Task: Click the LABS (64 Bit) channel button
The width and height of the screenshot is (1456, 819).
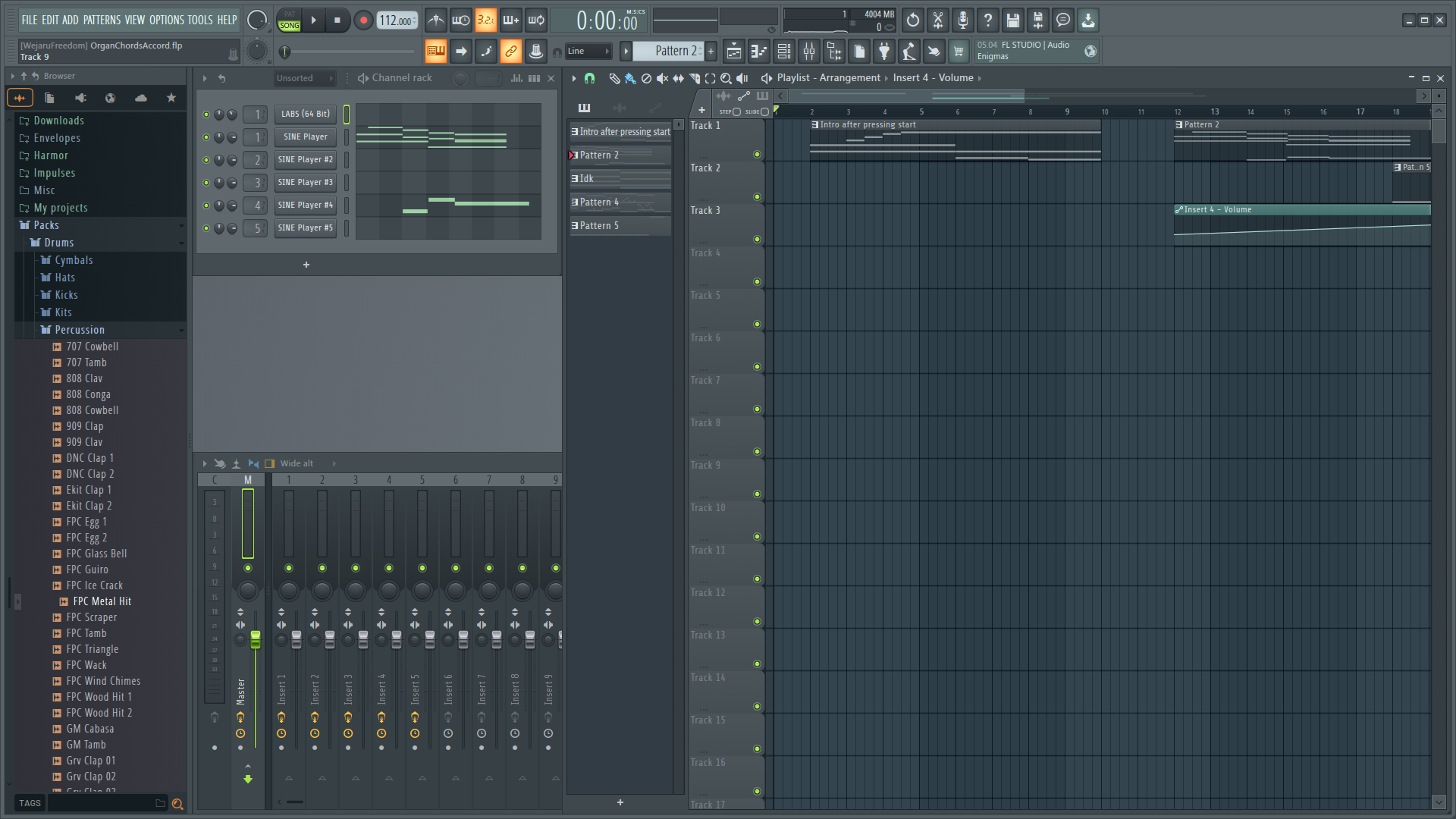Action: click(305, 115)
